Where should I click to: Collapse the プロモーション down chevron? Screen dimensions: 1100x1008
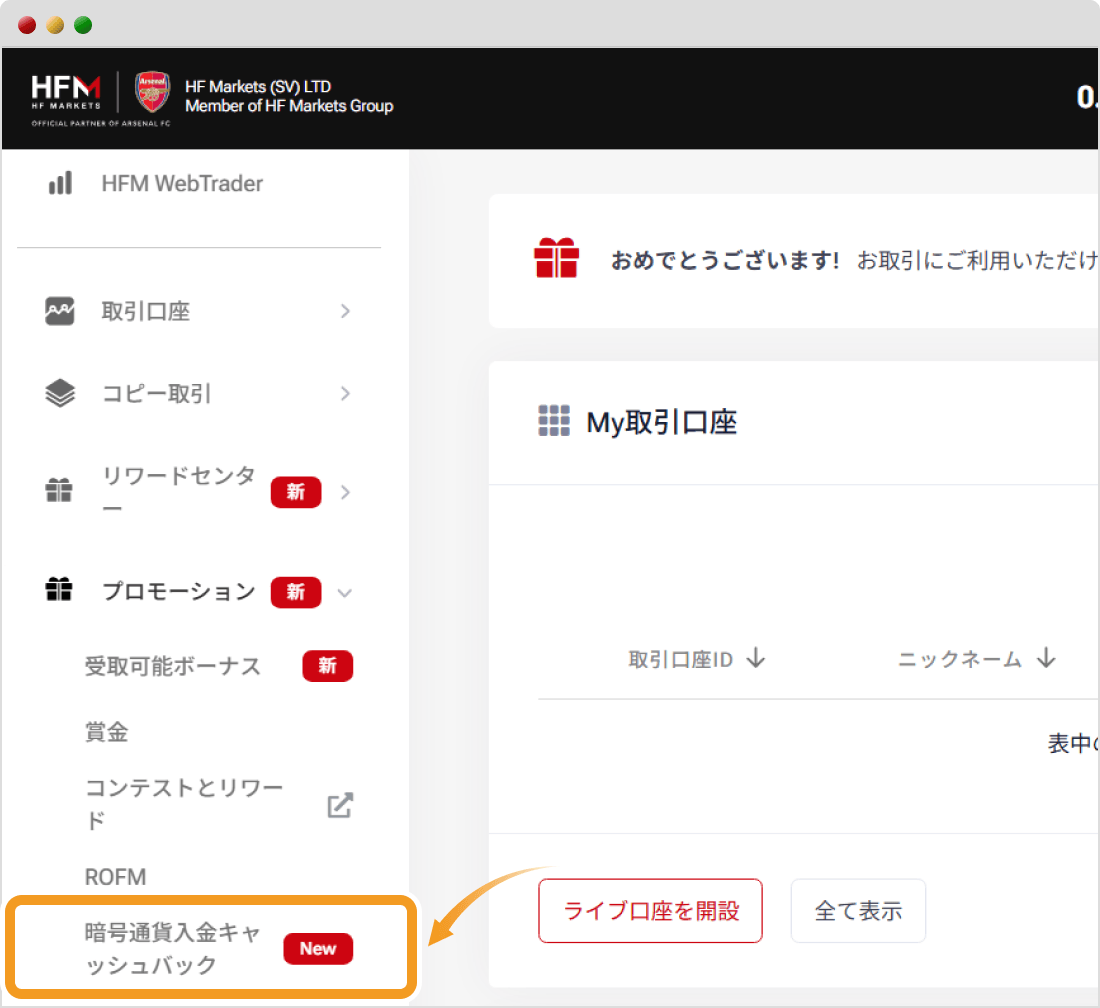point(344,593)
